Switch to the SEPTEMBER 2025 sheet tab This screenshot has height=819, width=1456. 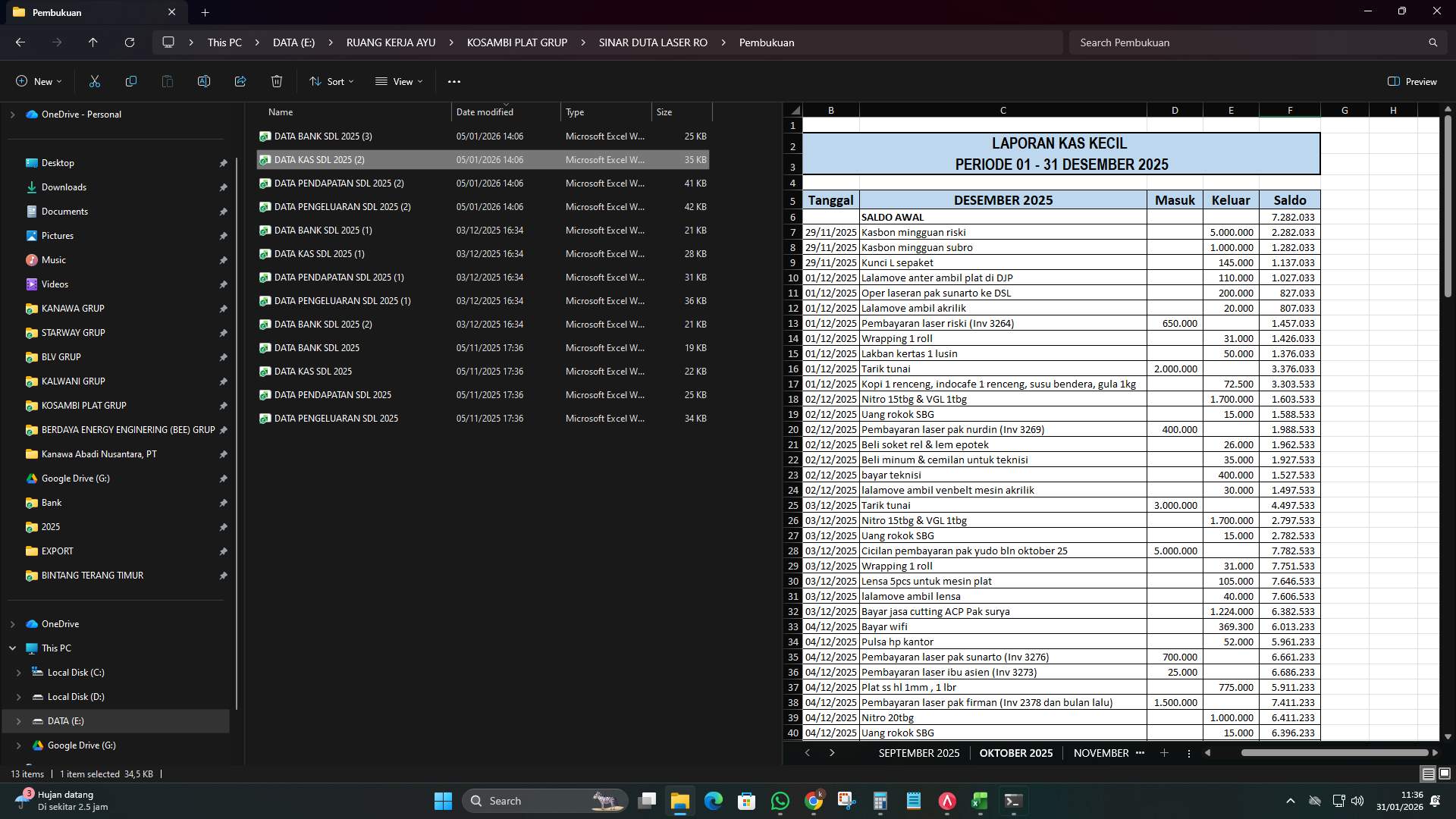coord(918,752)
